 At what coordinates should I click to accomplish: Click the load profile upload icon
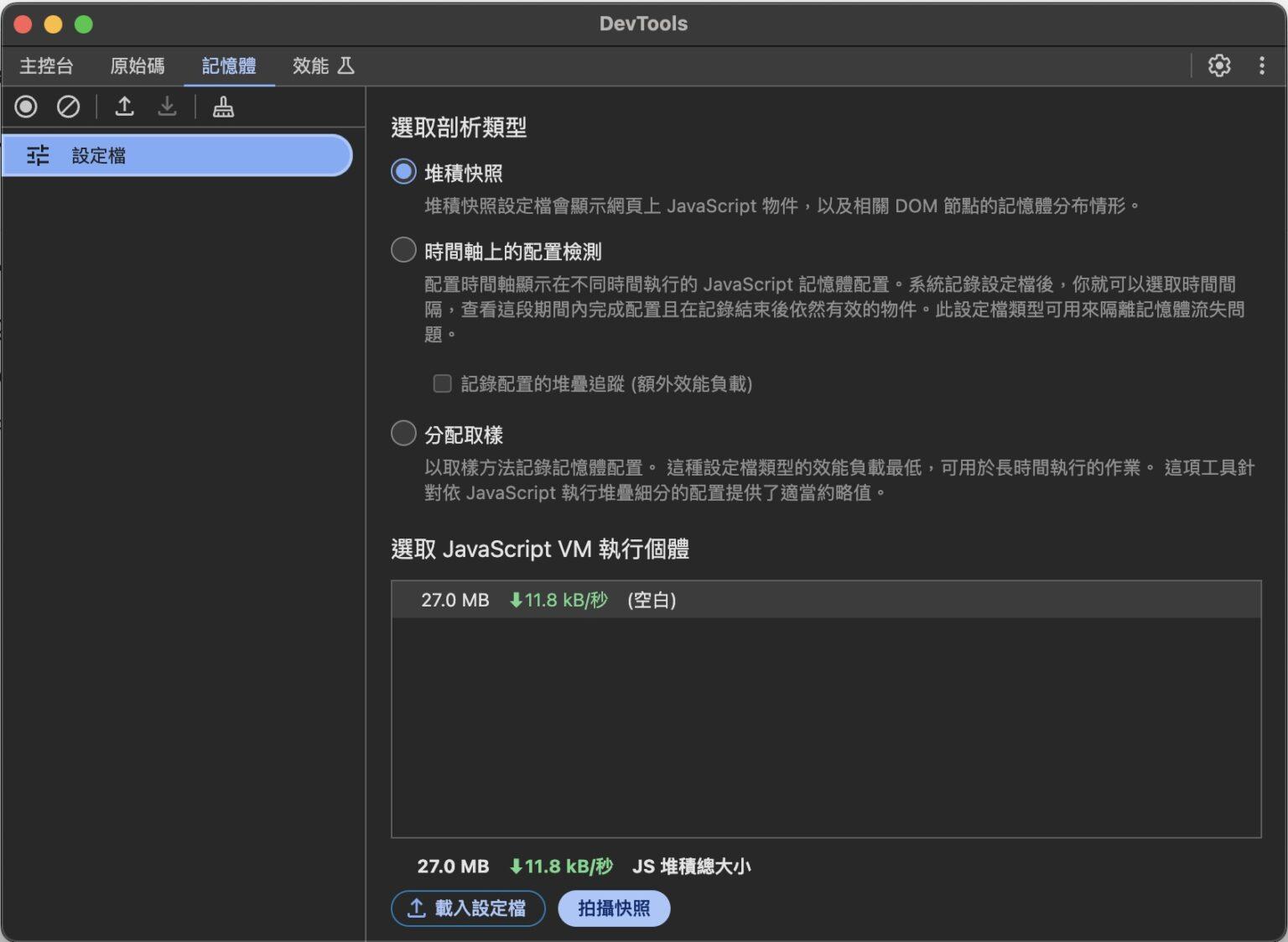click(x=124, y=107)
